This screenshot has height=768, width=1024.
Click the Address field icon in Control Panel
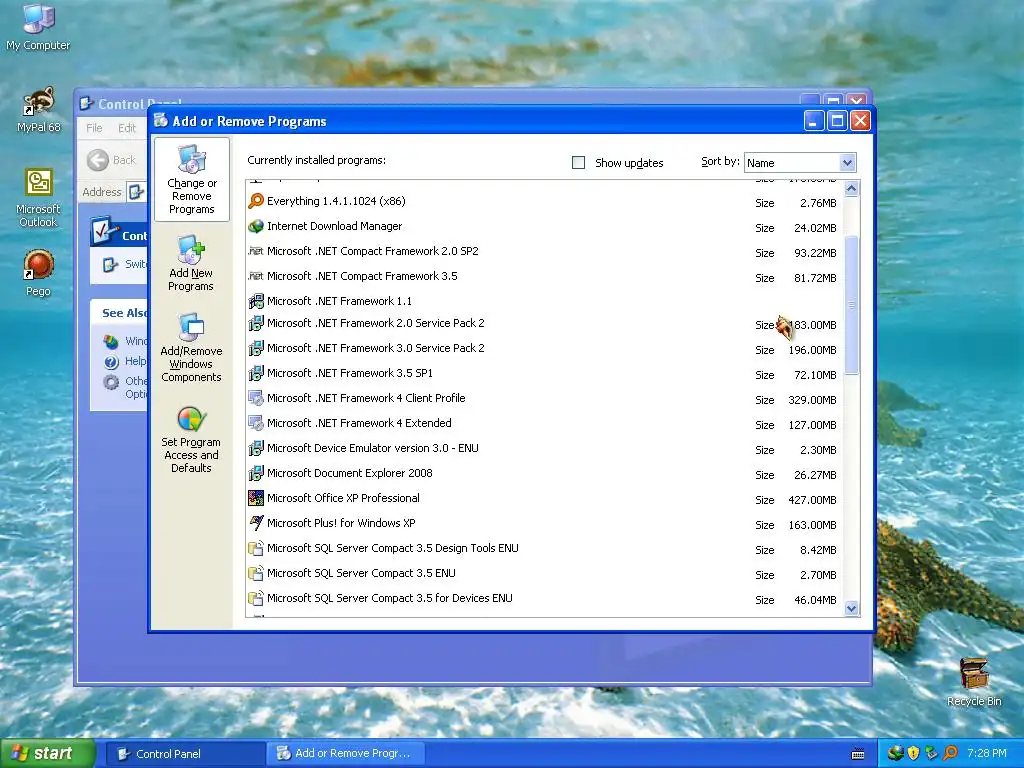click(136, 192)
